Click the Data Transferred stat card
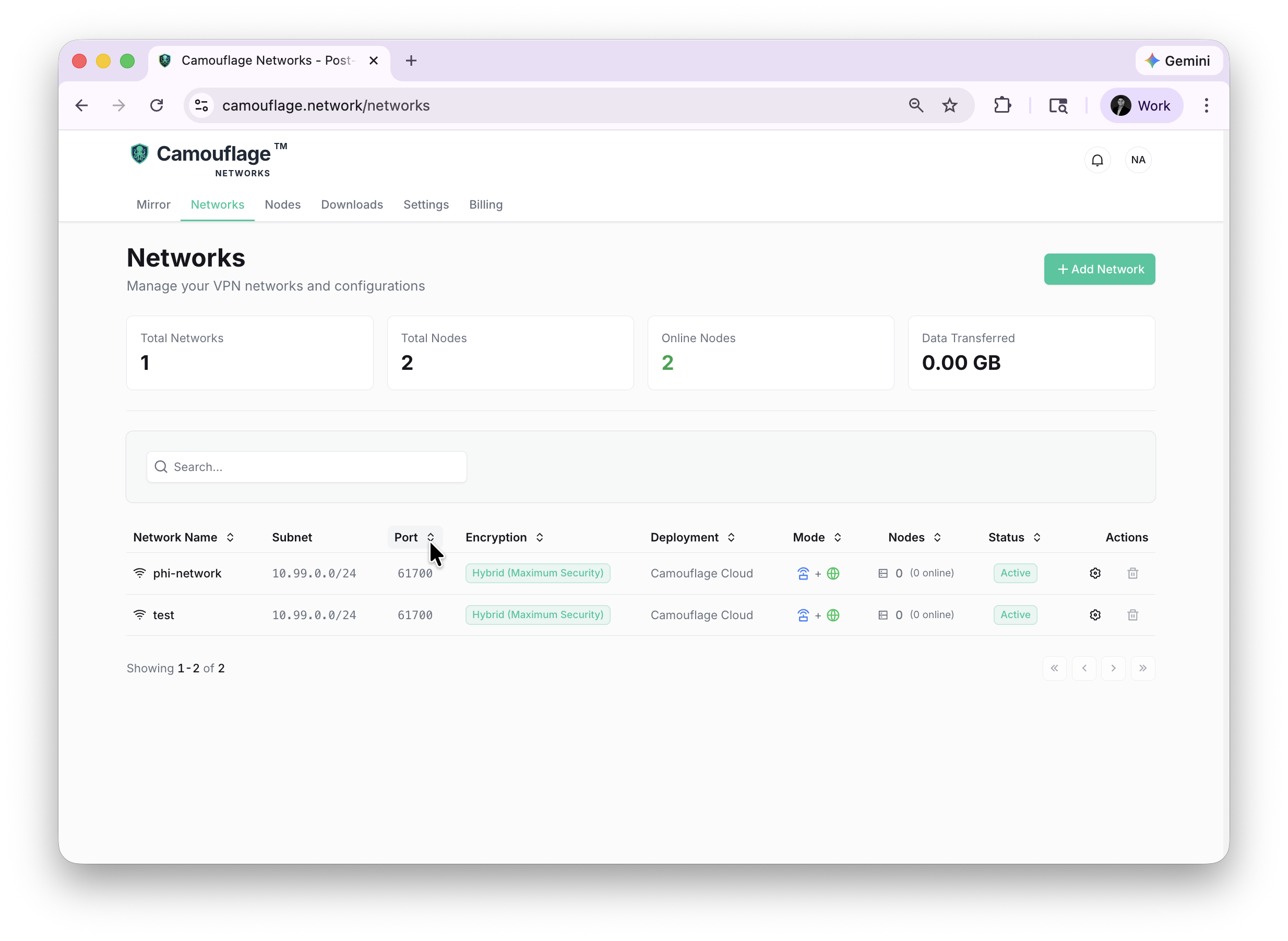 tap(1031, 353)
